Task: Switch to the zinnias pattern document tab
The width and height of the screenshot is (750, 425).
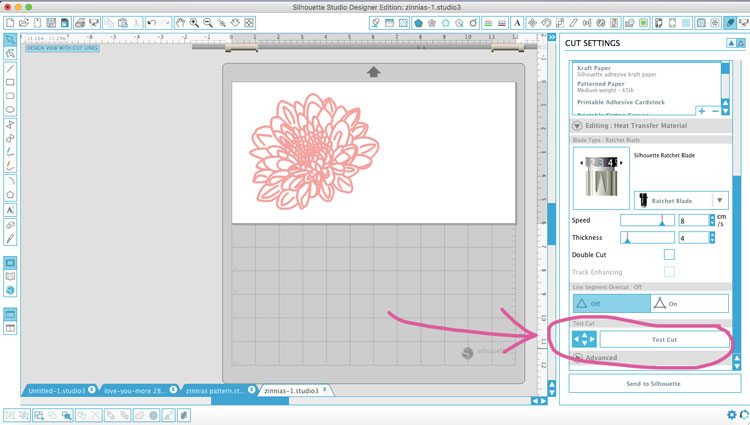Action: coord(214,391)
